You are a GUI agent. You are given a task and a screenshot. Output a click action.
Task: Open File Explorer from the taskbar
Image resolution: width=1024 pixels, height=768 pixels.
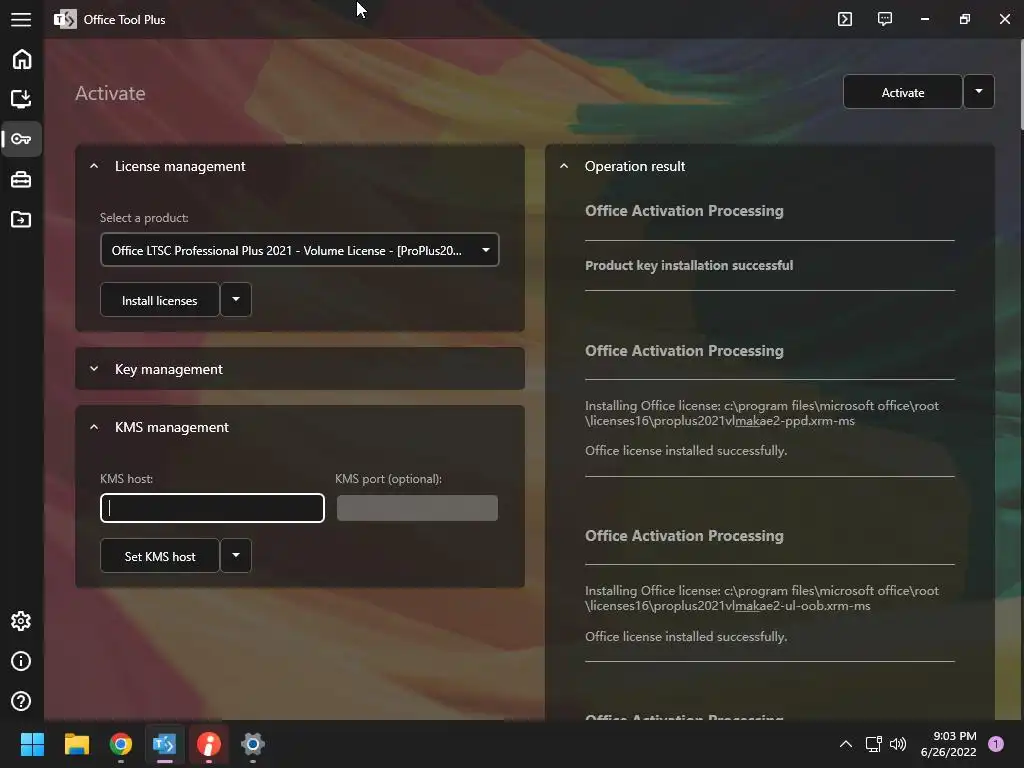pyautogui.click(x=76, y=744)
